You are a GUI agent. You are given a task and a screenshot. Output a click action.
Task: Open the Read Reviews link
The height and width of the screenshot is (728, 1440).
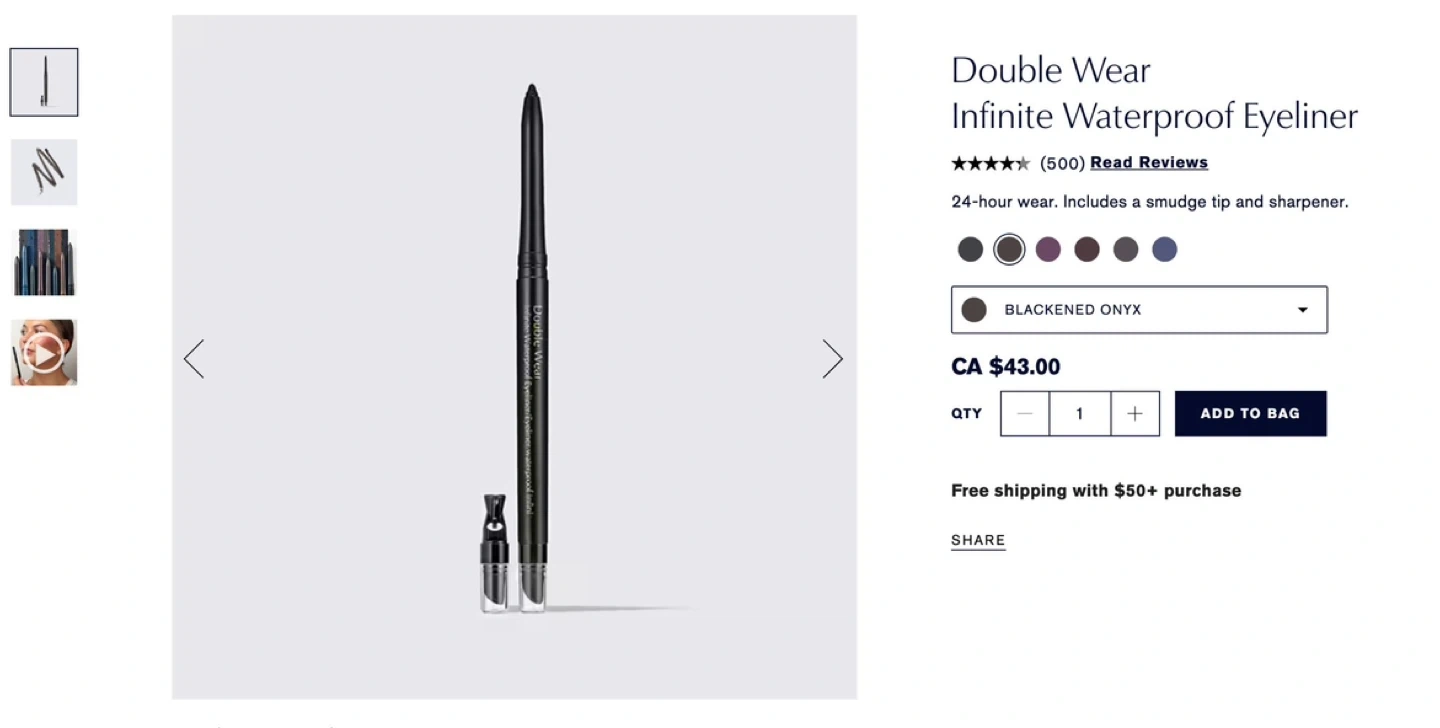pos(1148,163)
